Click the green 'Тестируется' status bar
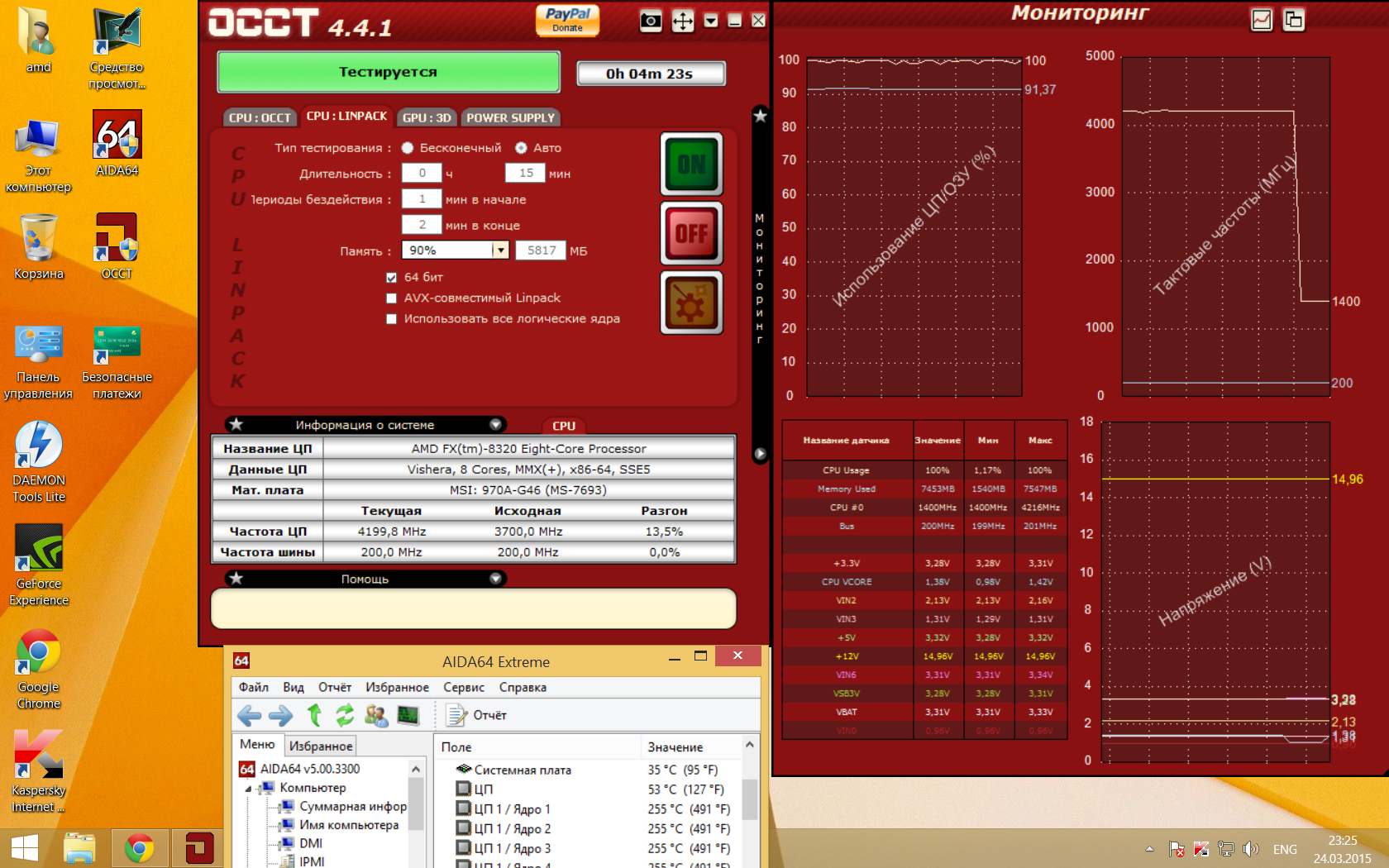 coord(388,72)
